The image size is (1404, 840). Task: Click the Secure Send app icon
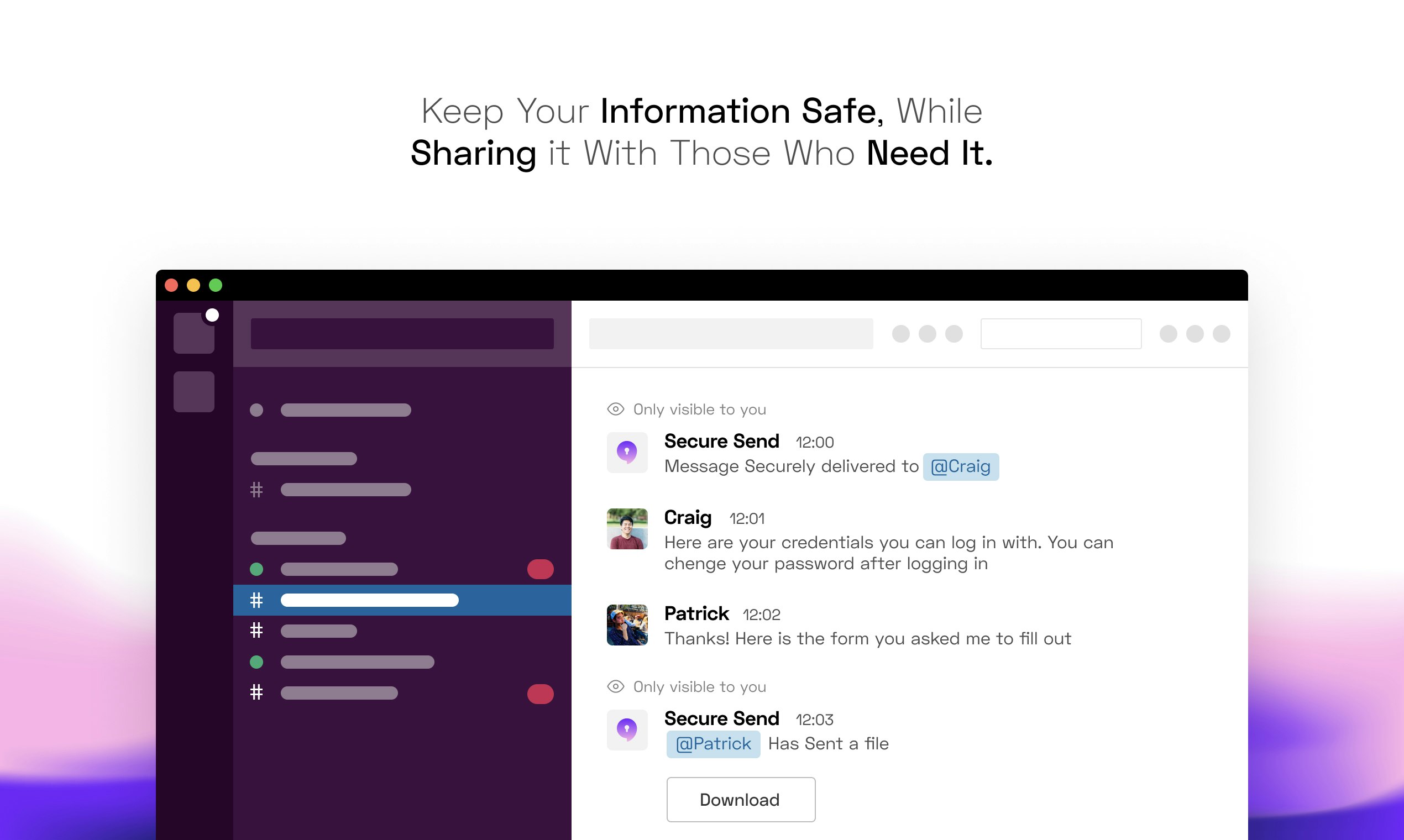[627, 452]
